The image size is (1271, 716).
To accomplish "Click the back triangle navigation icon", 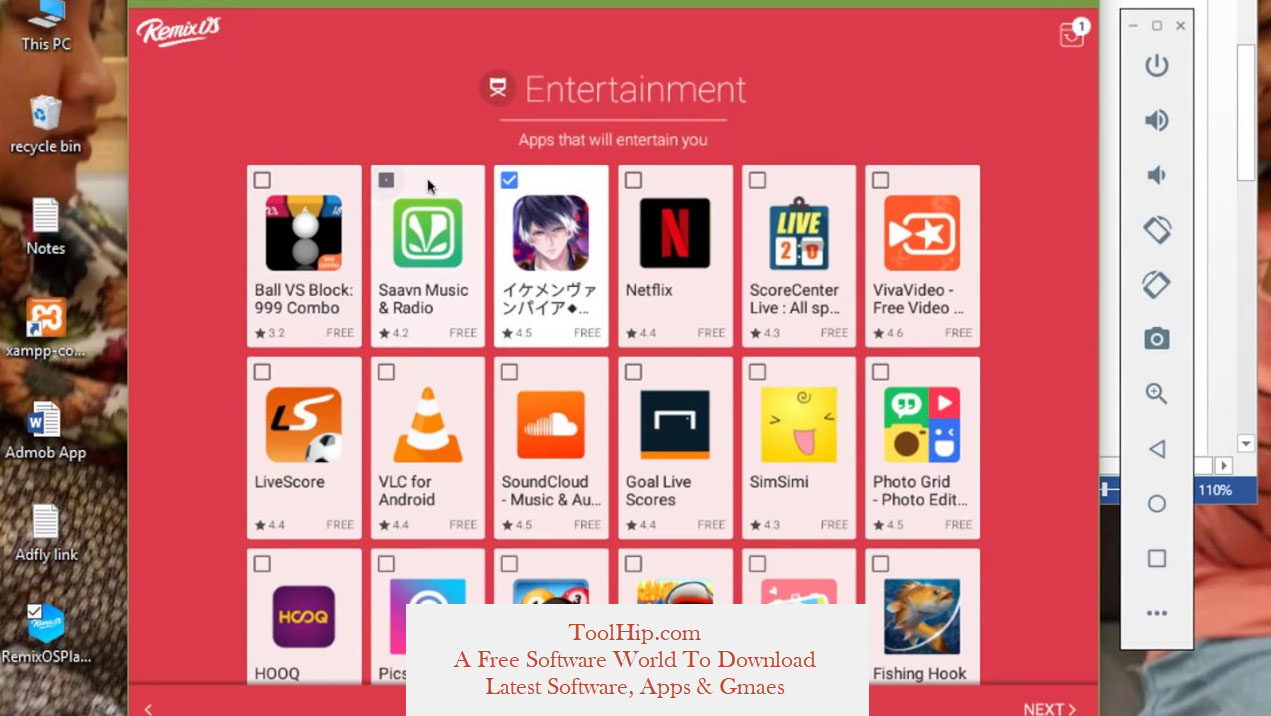I will (x=1157, y=449).
